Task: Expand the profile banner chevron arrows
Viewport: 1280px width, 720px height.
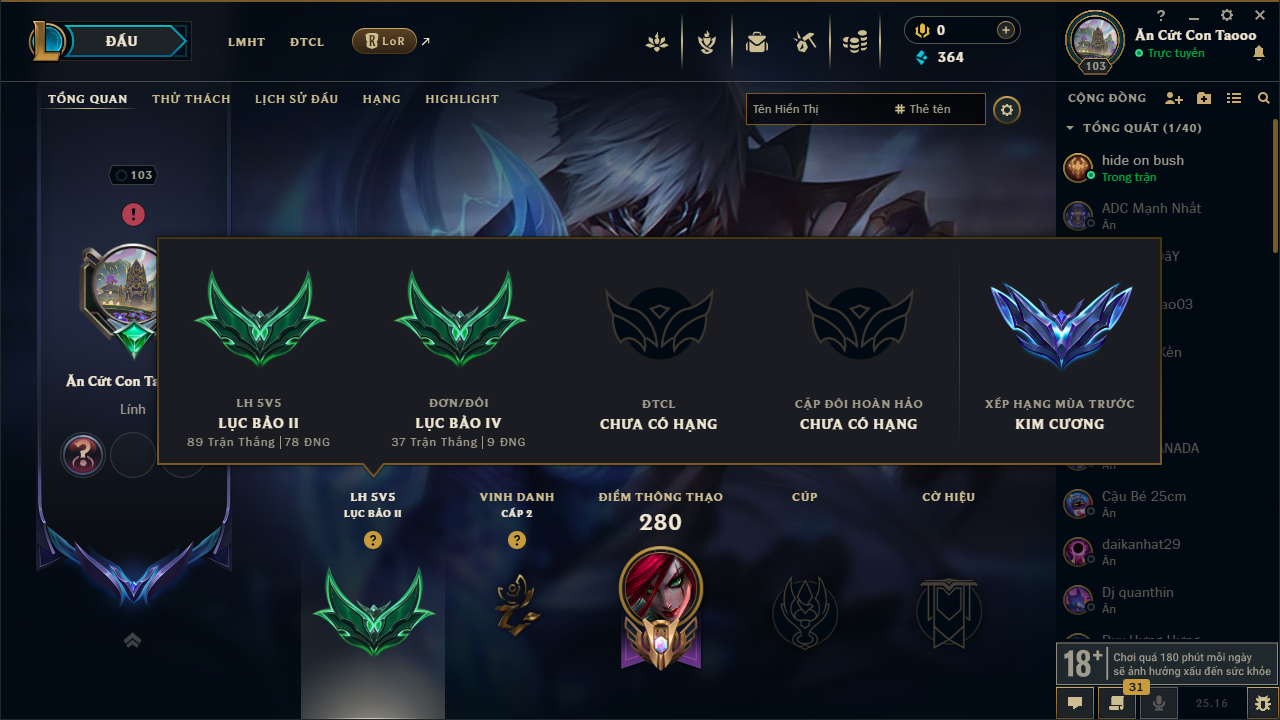Action: (132, 640)
